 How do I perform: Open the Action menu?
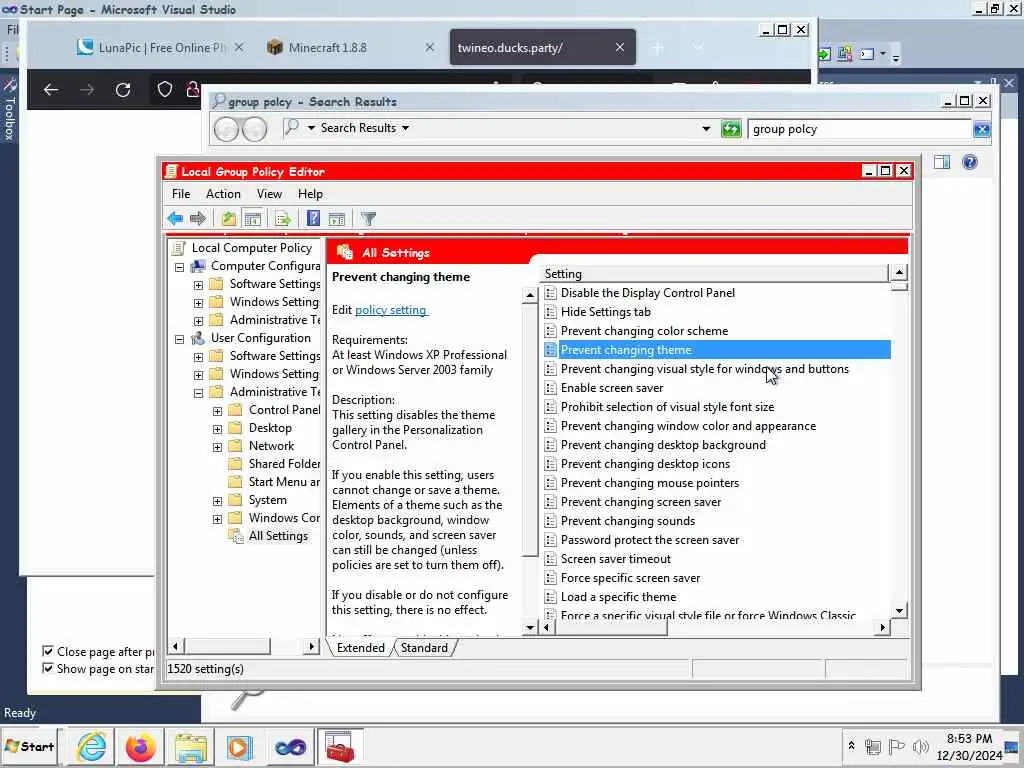223,194
